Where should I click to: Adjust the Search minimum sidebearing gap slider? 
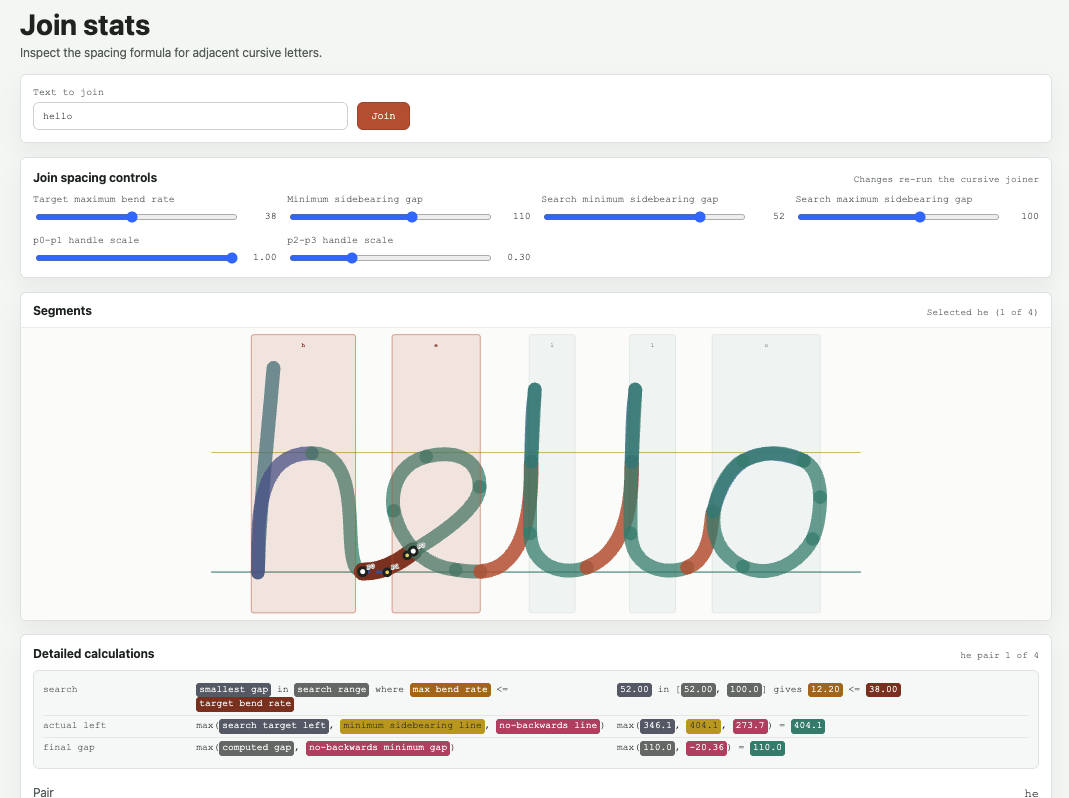click(x=644, y=217)
